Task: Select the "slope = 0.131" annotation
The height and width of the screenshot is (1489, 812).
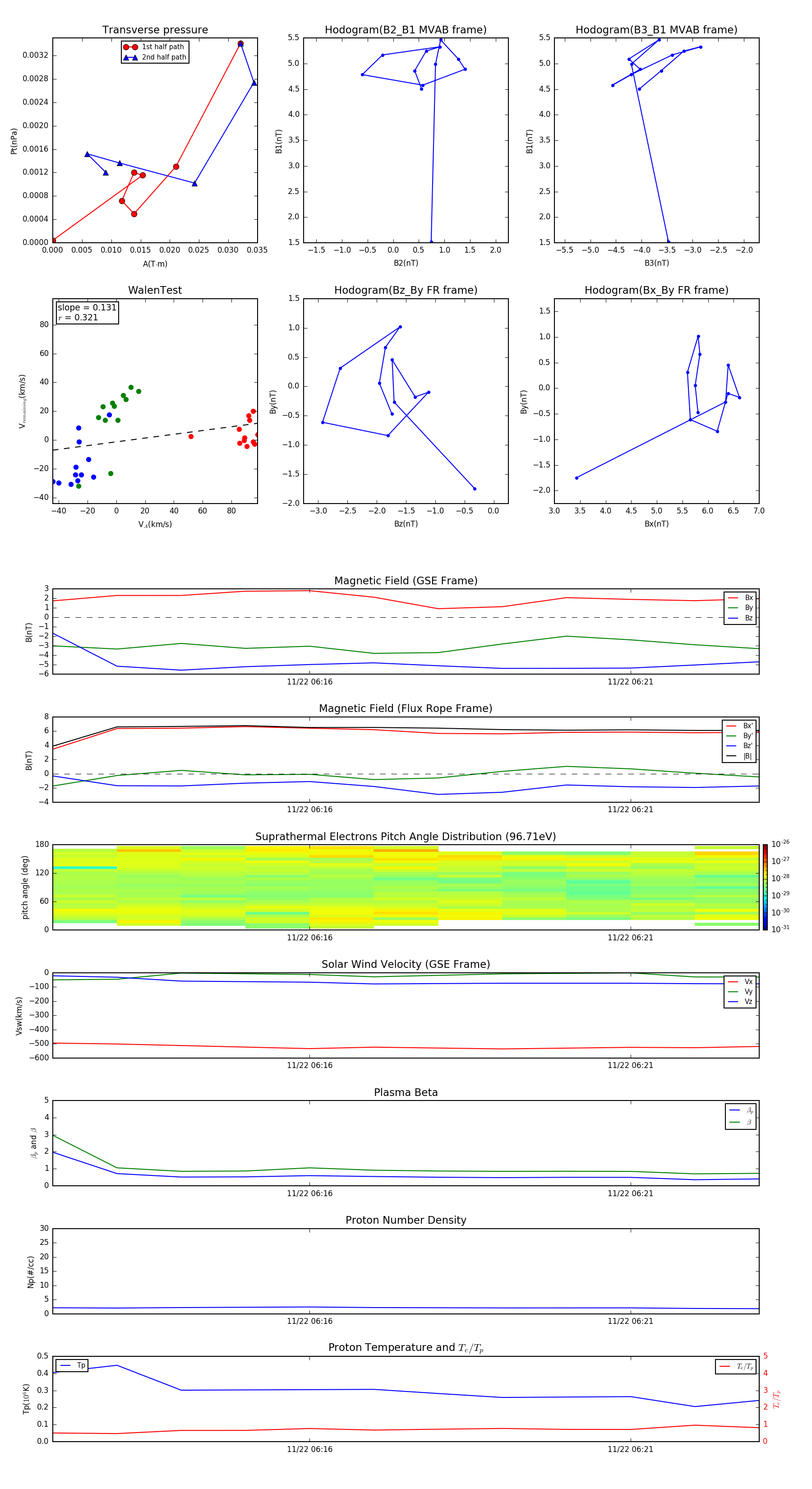Action: pos(87,308)
